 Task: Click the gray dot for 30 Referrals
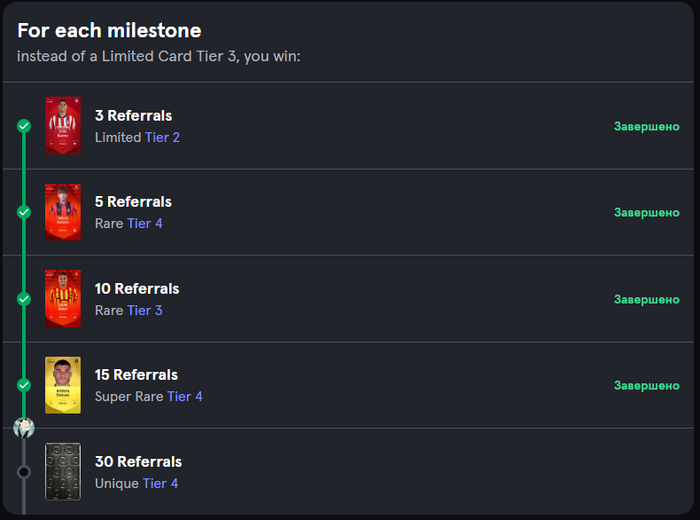coord(24,472)
